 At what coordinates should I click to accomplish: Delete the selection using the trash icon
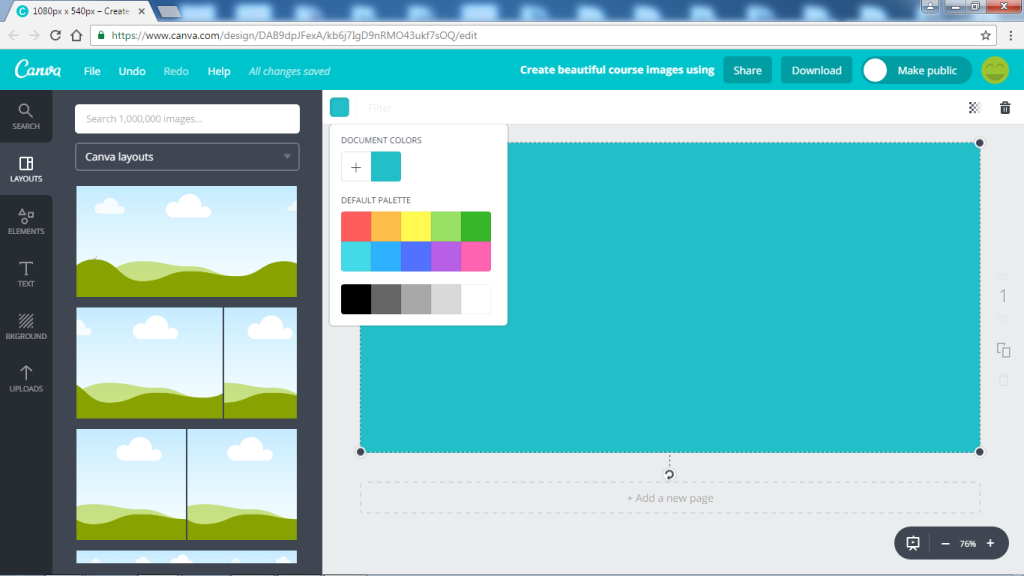coord(1005,107)
